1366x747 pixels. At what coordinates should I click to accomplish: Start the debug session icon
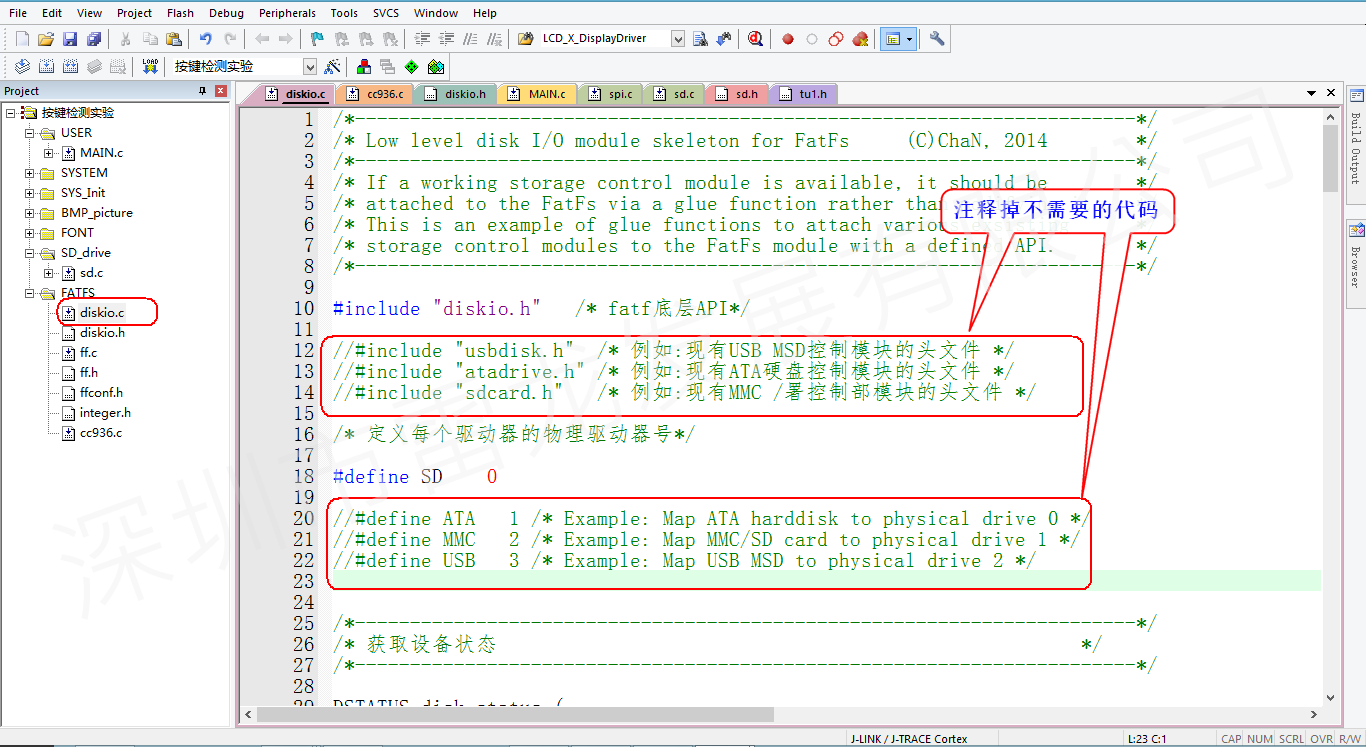(x=755, y=39)
